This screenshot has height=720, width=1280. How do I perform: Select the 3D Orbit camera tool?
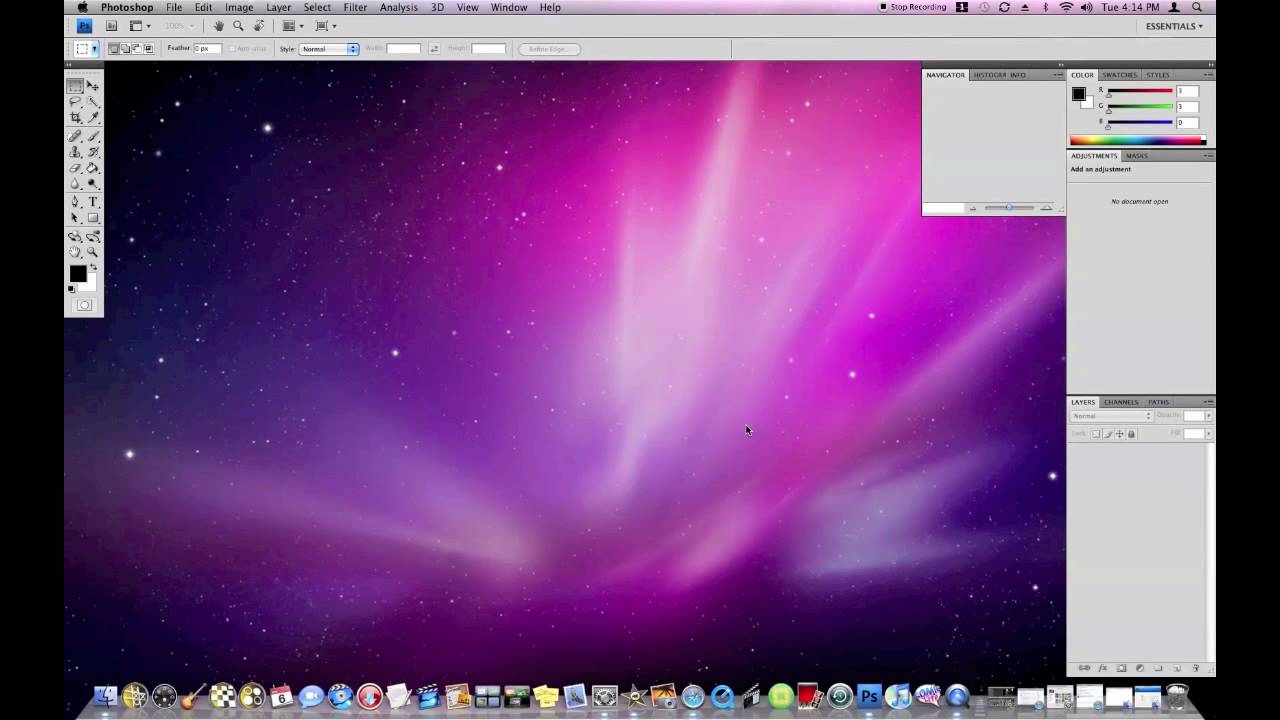[x=93, y=236]
